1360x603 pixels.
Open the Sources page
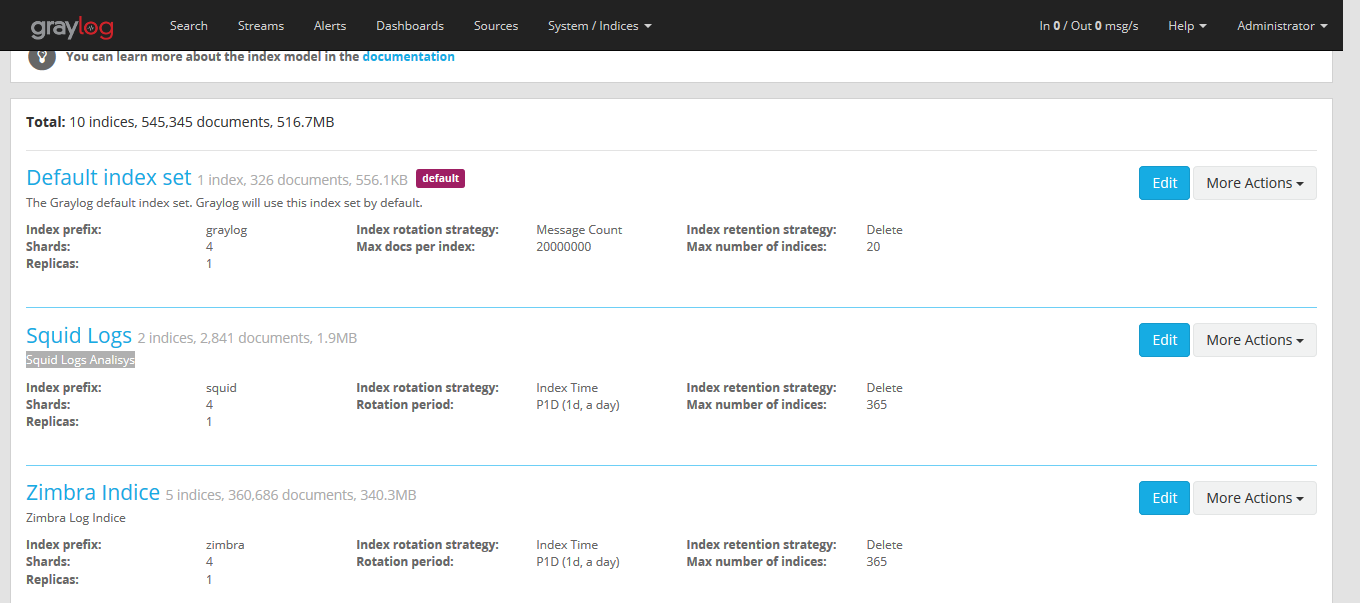[x=496, y=26]
